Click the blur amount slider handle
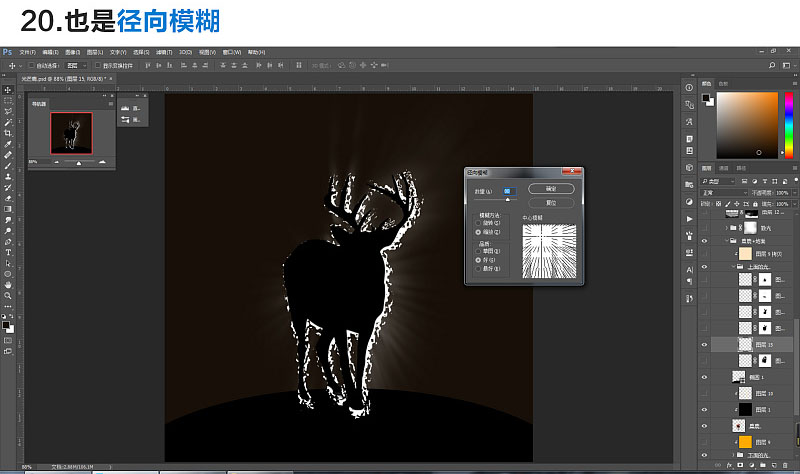The width and height of the screenshot is (800, 474). tap(508, 199)
